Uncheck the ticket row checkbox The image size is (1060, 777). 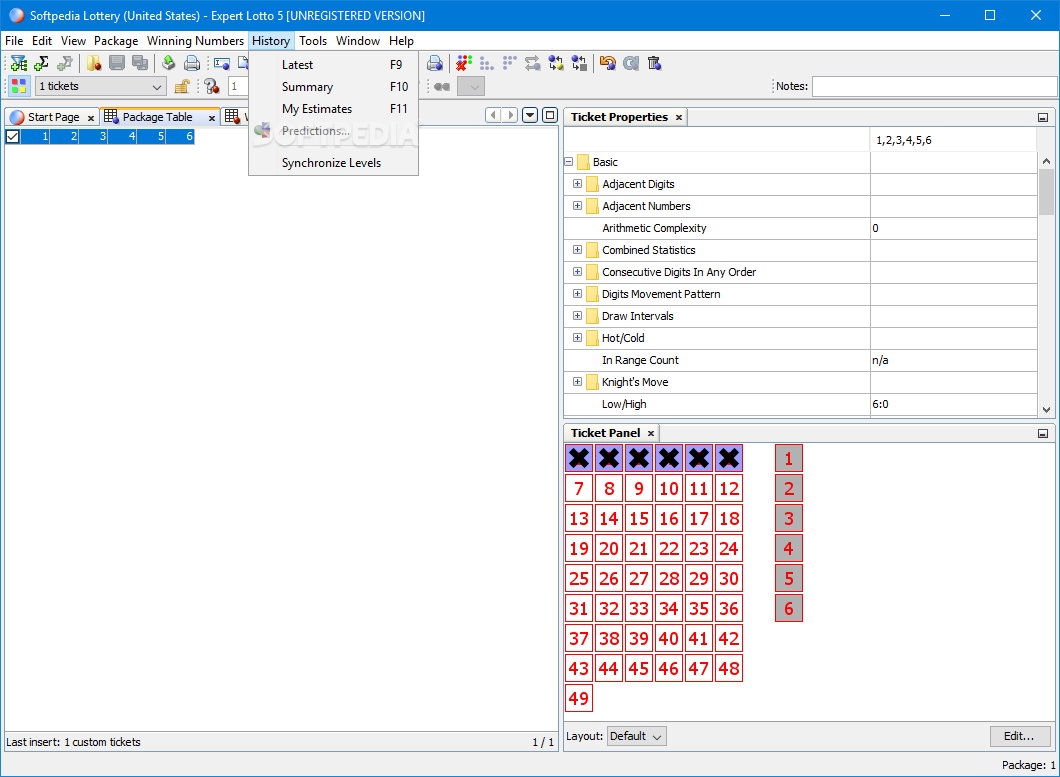click(x=12, y=137)
